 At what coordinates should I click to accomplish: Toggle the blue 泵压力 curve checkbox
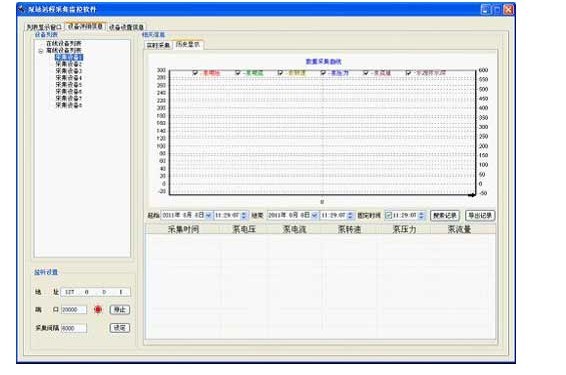point(323,73)
